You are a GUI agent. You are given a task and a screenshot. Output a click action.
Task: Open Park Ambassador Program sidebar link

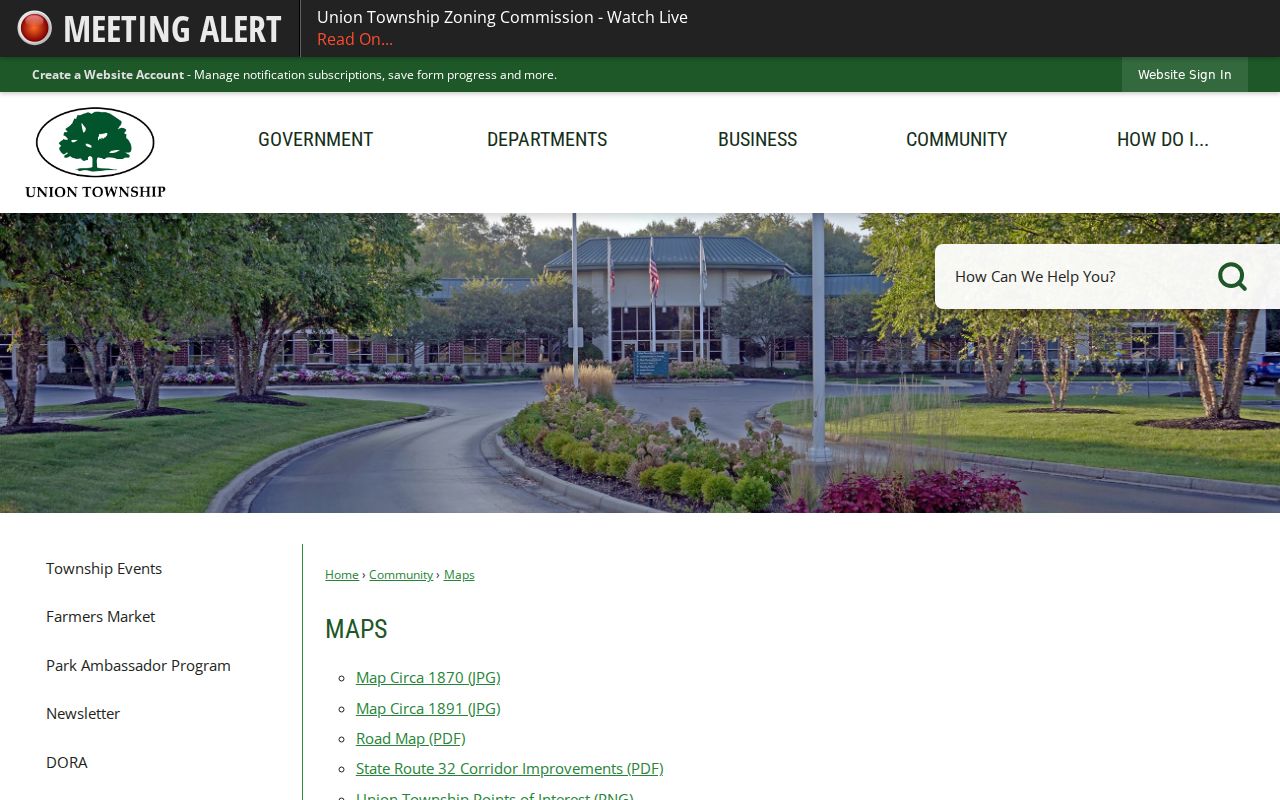point(138,666)
